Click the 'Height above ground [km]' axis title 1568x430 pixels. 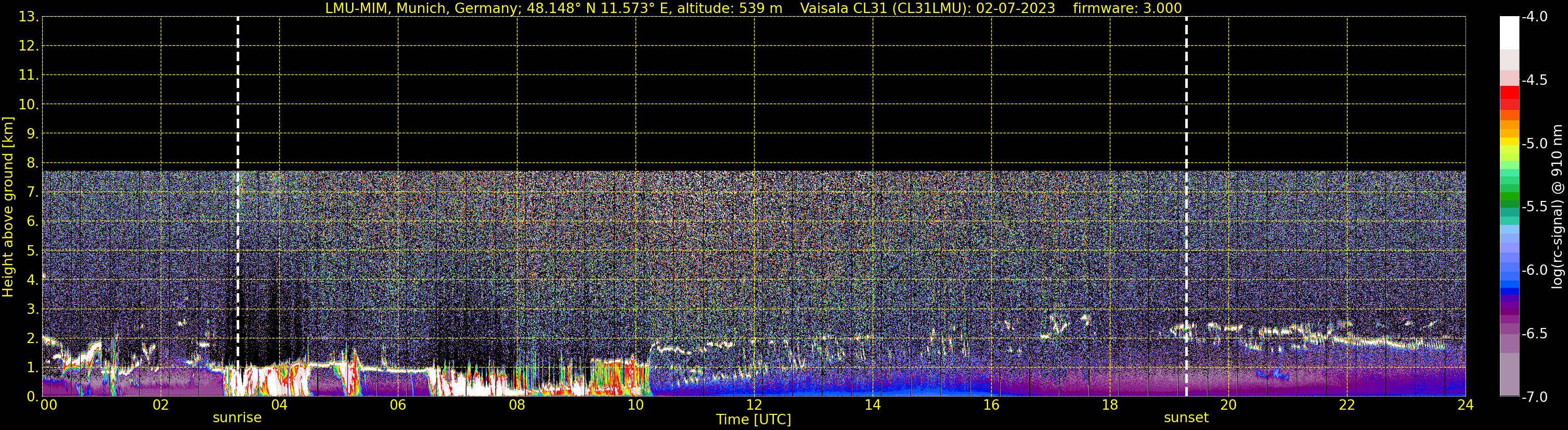(x=8, y=207)
